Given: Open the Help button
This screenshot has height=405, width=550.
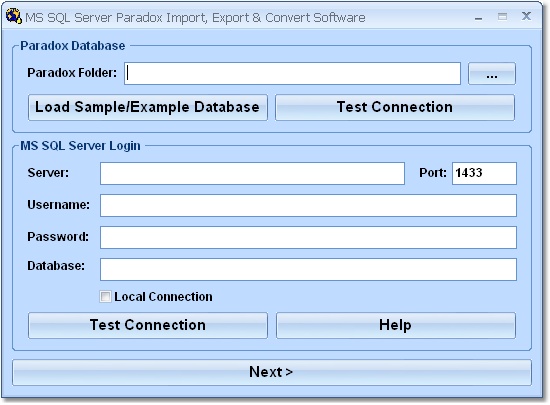Looking at the screenshot, I should pos(396,325).
